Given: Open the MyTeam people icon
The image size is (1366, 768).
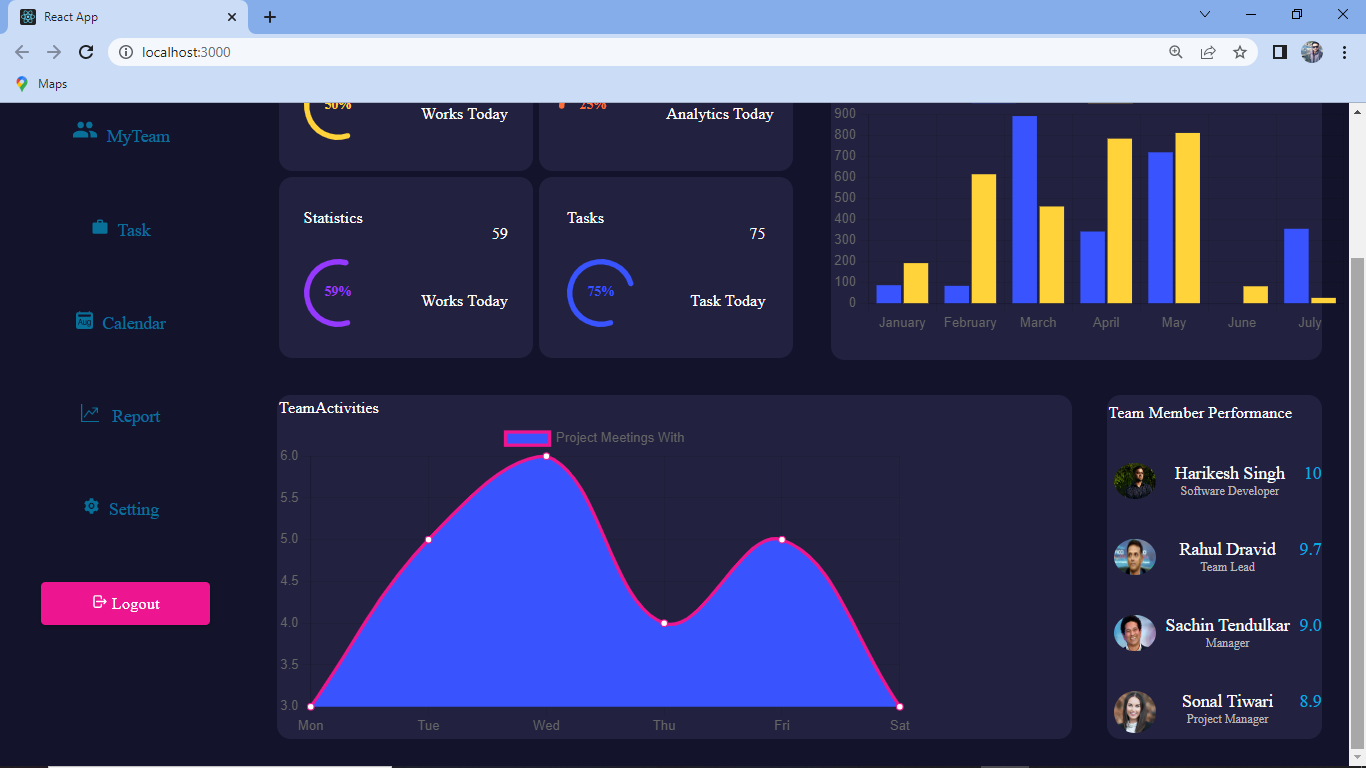Looking at the screenshot, I should click(x=85, y=130).
